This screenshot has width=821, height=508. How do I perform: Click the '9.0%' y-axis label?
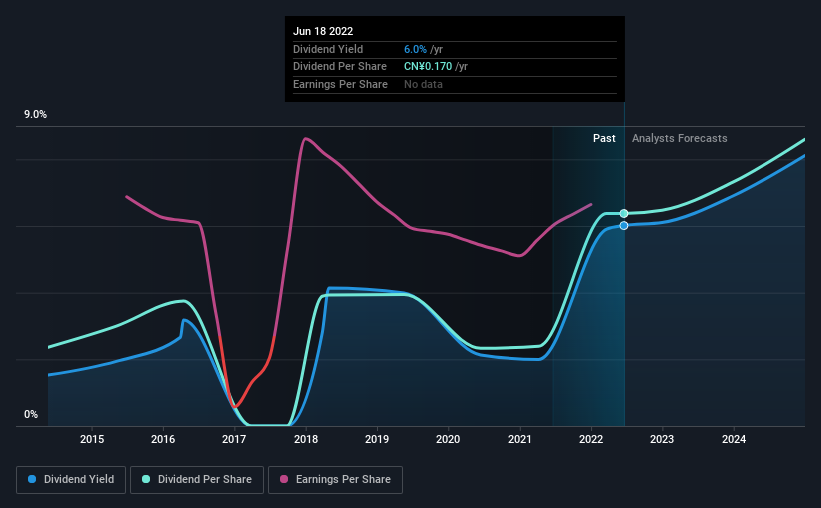click(x=35, y=115)
